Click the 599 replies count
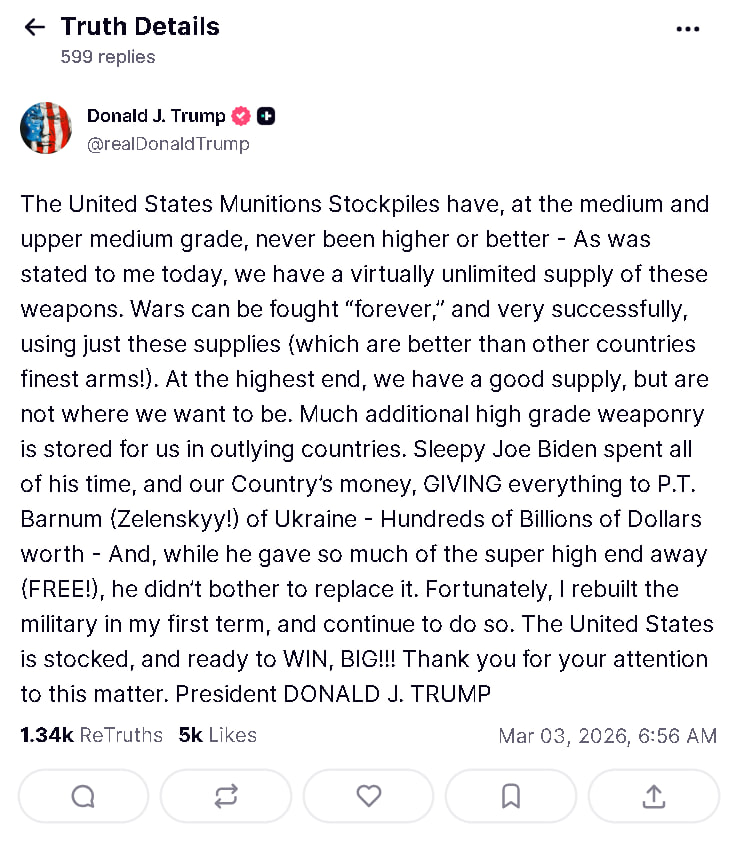The image size is (735, 847). point(108,57)
